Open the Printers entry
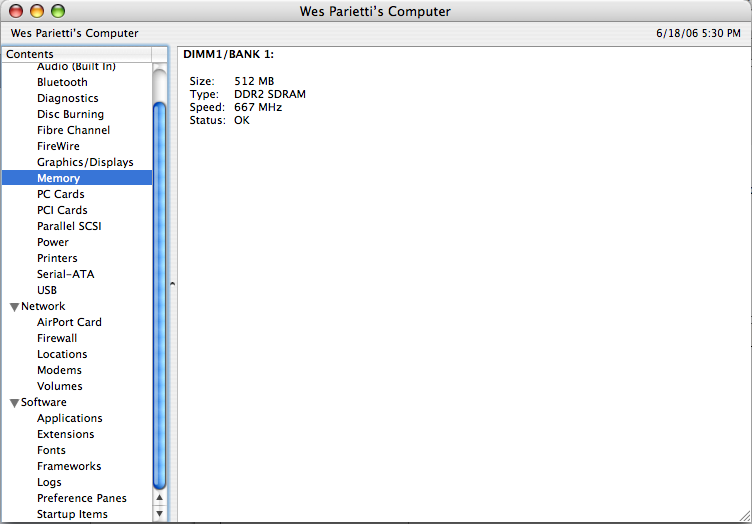This screenshot has height=524, width=752. 57,258
